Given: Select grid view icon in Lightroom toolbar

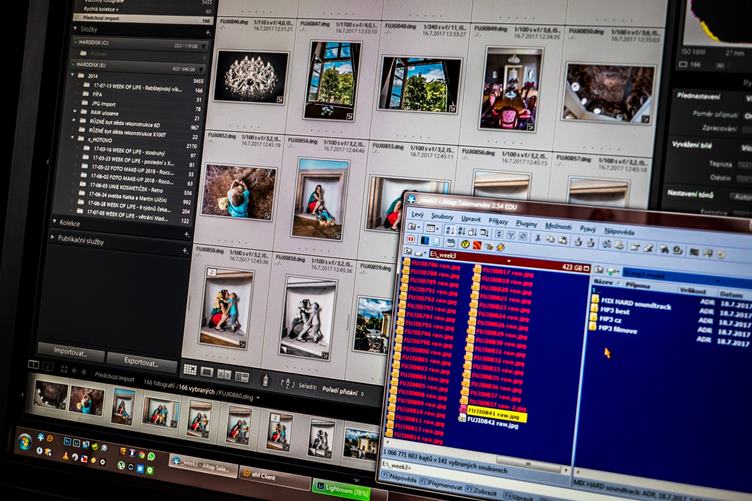Looking at the screenshot, I should 190,370.
